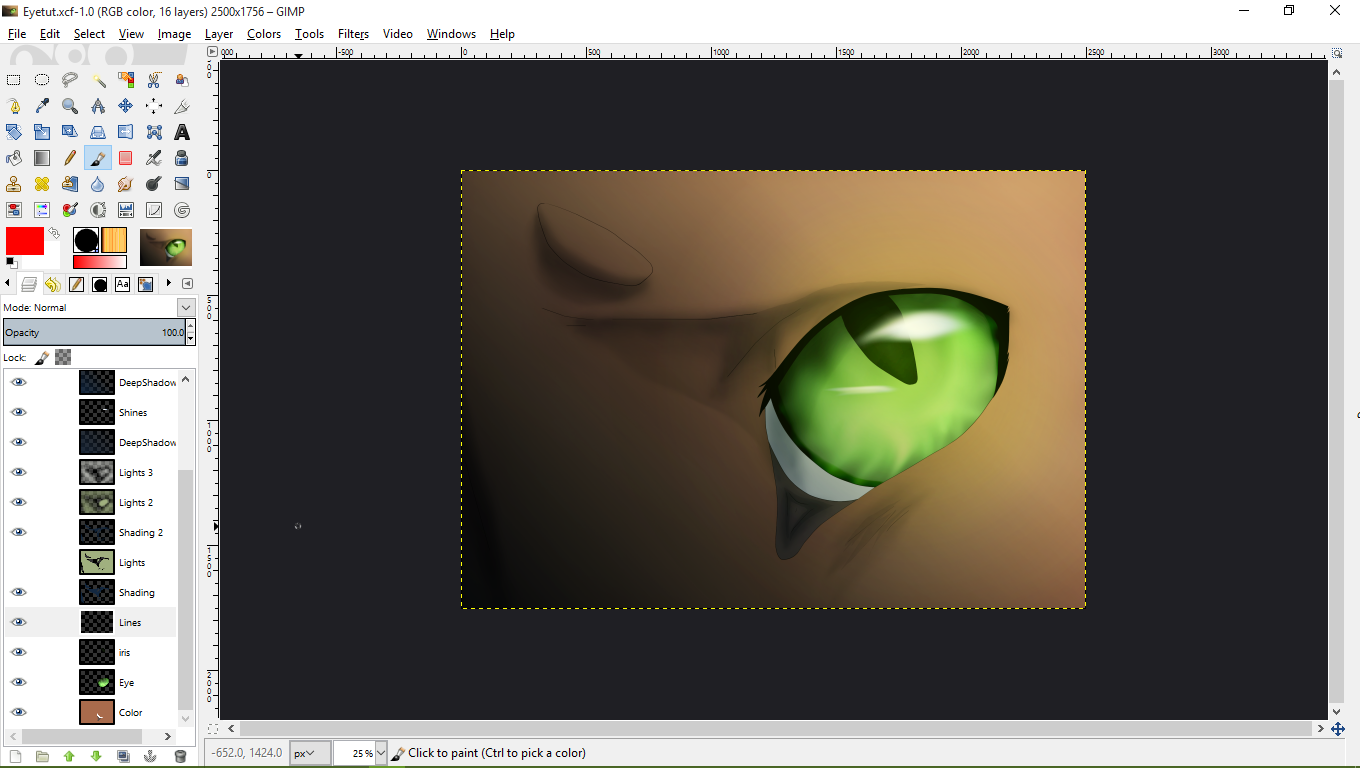Select the Scale tool

[42, 132]
